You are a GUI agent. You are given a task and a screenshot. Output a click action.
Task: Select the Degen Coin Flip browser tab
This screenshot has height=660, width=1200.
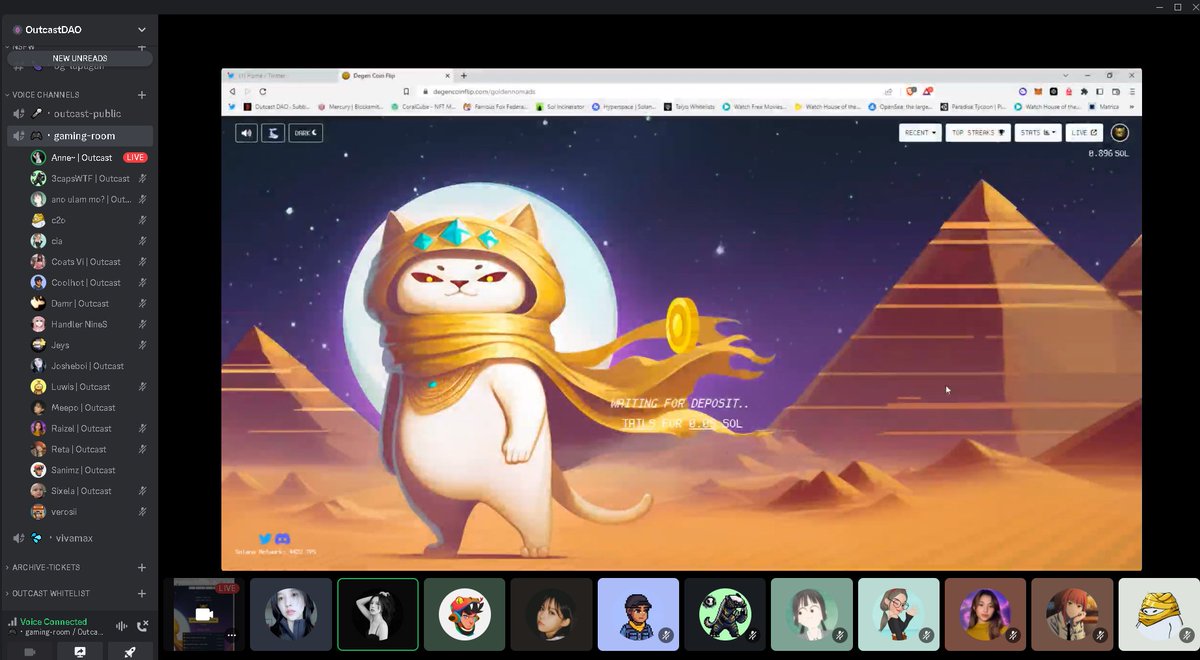point(396,75)
